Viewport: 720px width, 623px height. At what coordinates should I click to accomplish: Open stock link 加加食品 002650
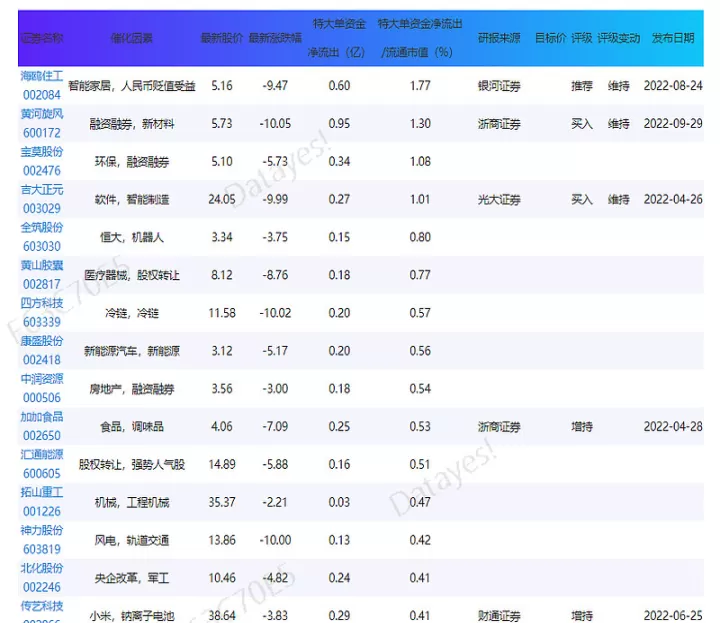point(42,427)
